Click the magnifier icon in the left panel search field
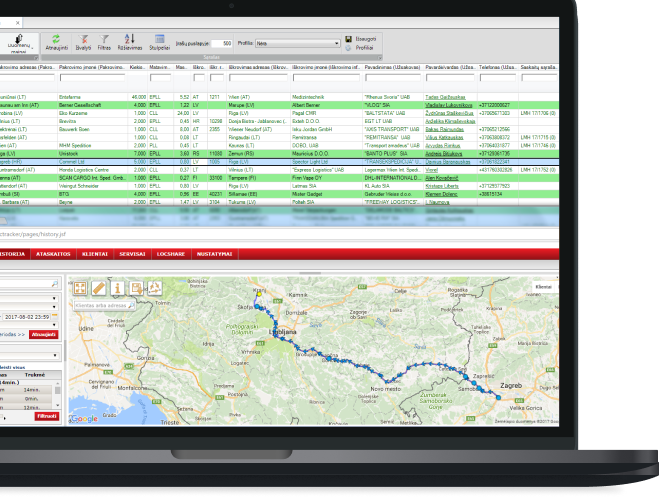This screenshot has height=498, width=660. point(55,284)
